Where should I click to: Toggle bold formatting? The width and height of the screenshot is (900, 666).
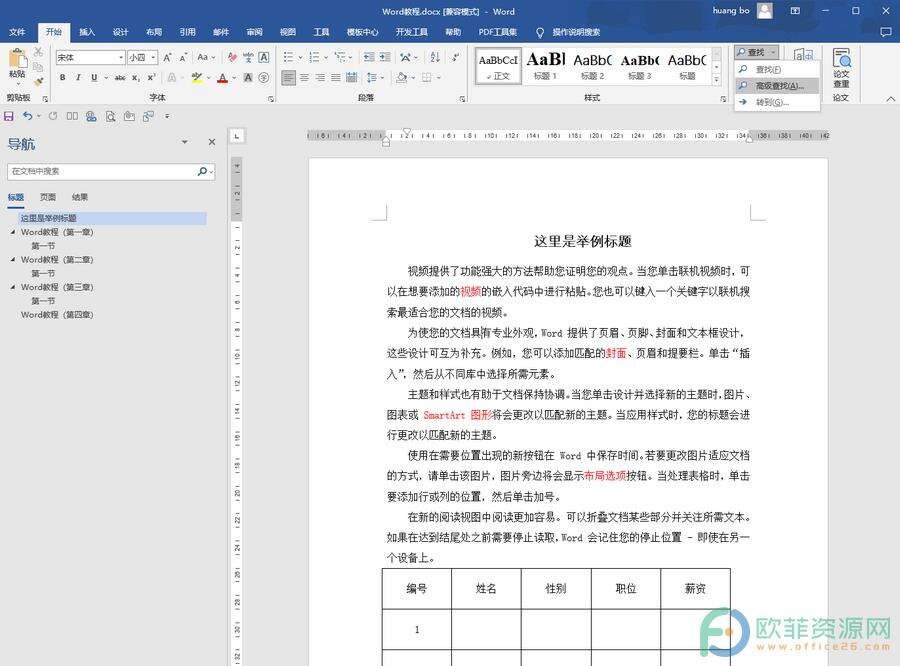[62, 78]
